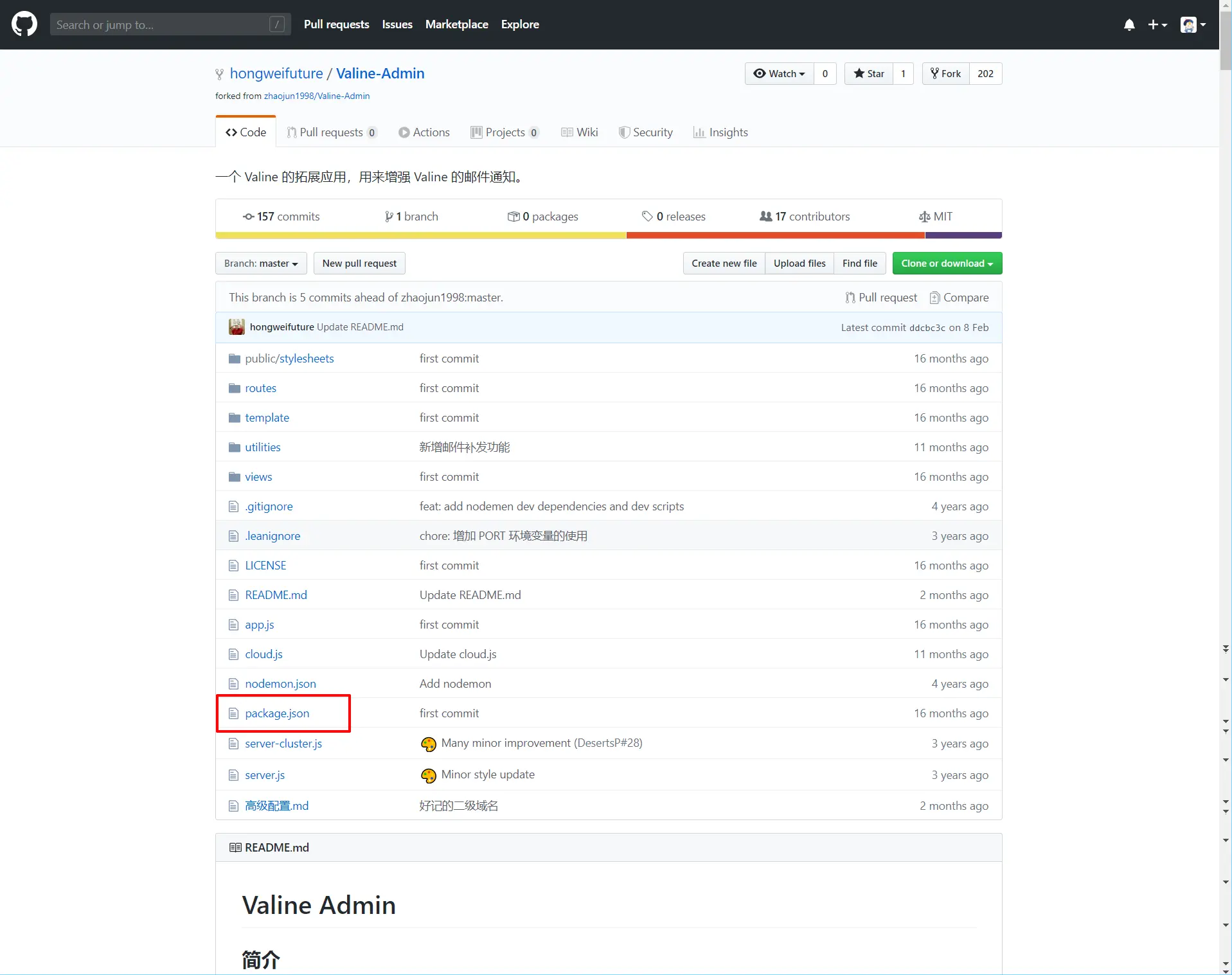Open the Actions tab
The width and height of the screenshot is (1232, 975).
[424, 132]
